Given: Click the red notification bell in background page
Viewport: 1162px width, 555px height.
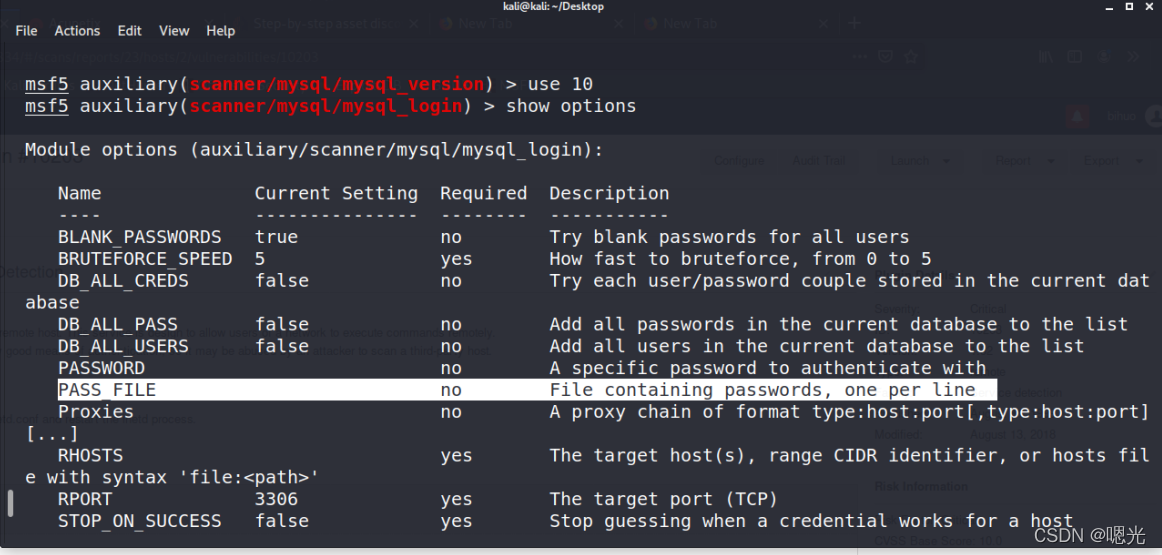Looking at the screenshot, I should 1078,116.
